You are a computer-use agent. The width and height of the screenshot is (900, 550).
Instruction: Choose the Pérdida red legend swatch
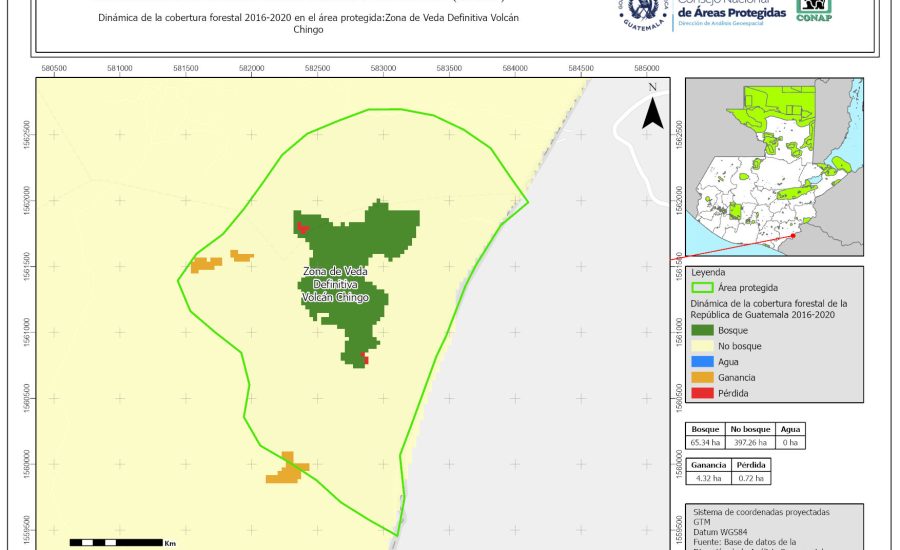[x=703, y=393]
